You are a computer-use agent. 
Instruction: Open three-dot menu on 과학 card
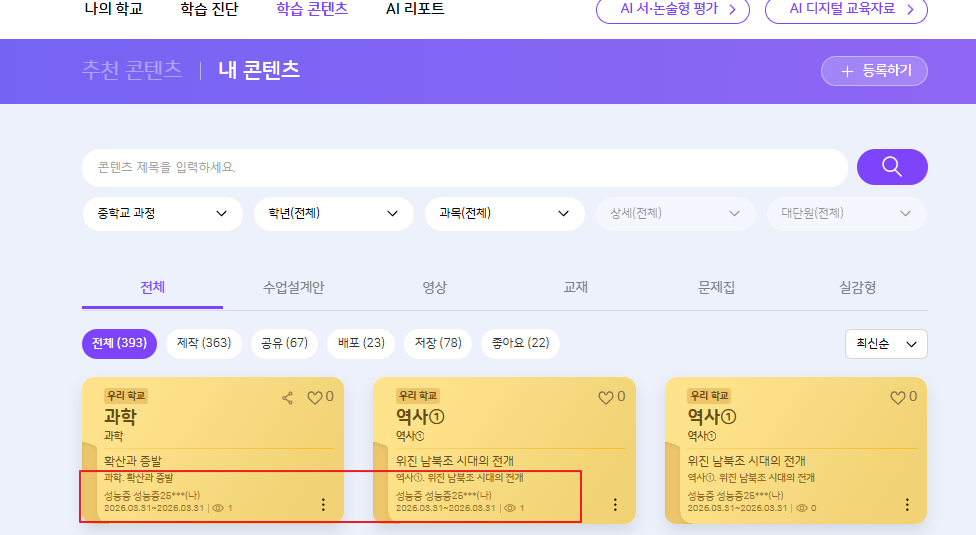click(x=323, y=505)
